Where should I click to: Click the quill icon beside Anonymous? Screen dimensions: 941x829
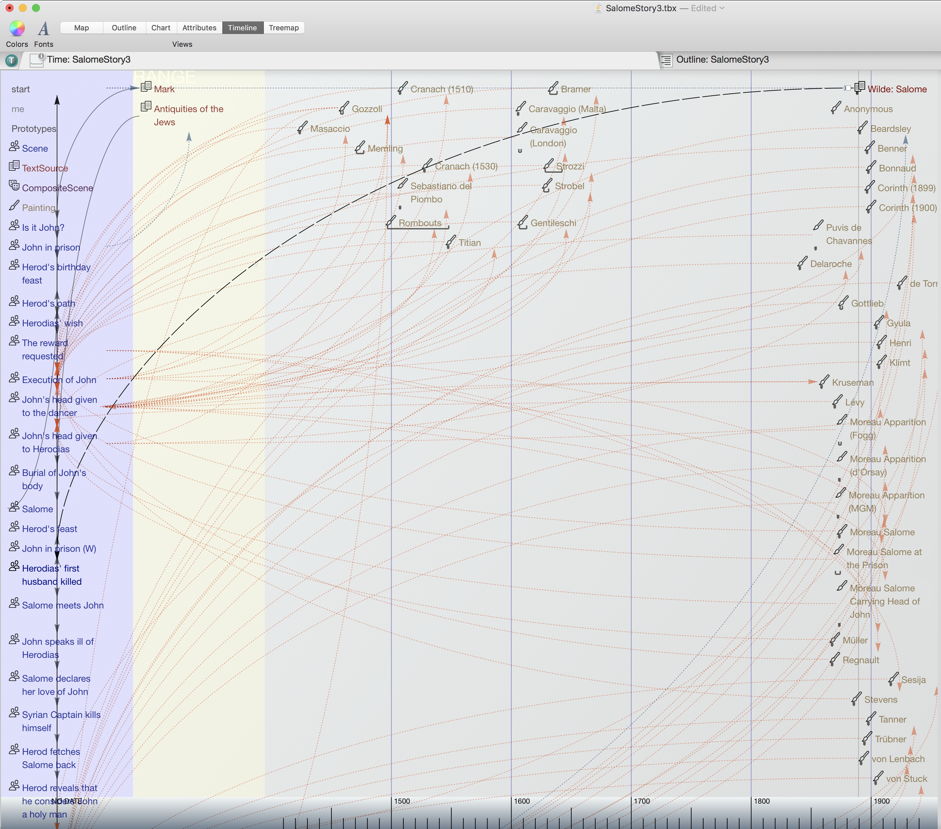(833, 107)
